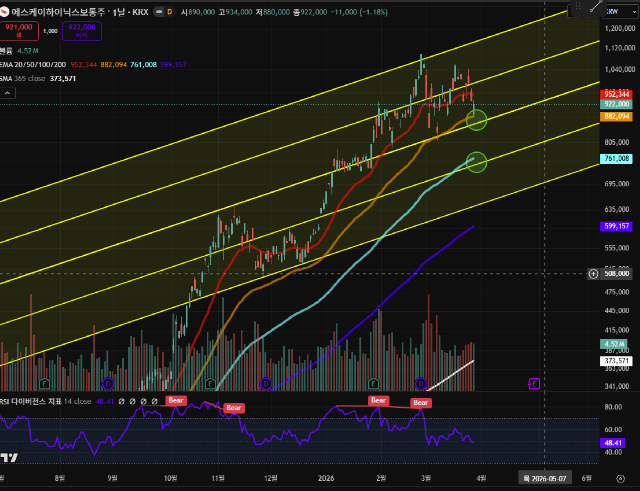This screenshot has width=640, height=491.
Task: Select the RSI 다이버전스 지표 legend title
Action: [31, 402]
